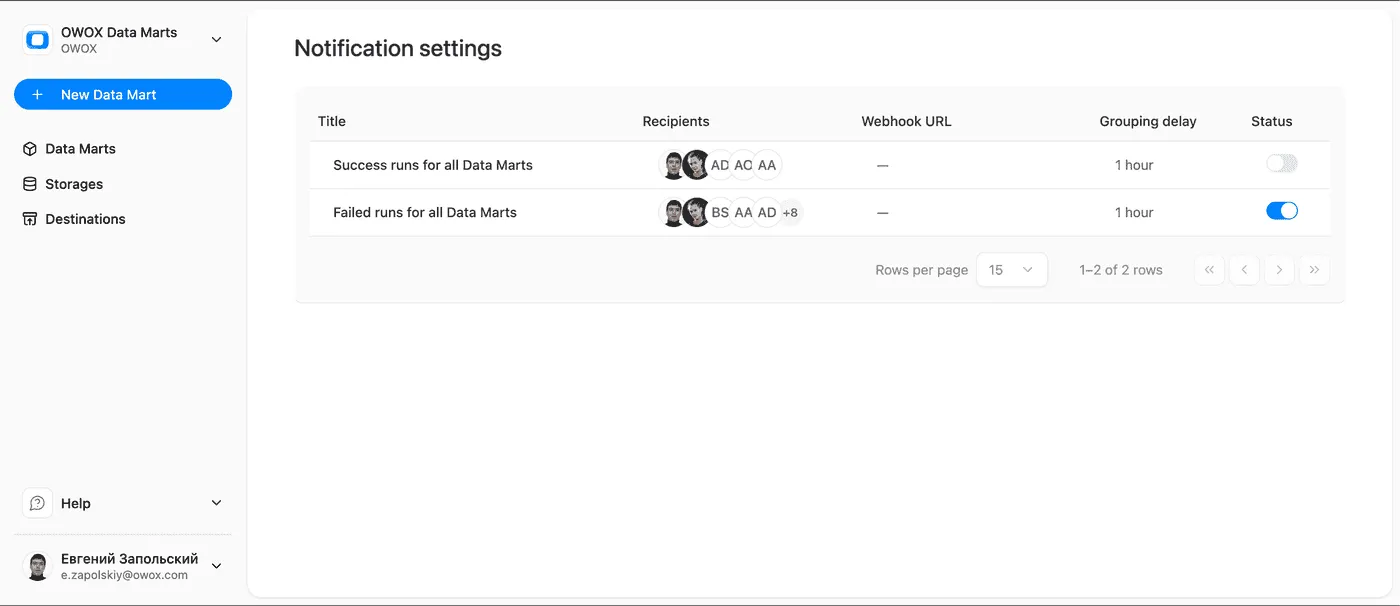Open the Rows per page dropdown
The image size is (1400, 606).
(x=1011, y=269)
